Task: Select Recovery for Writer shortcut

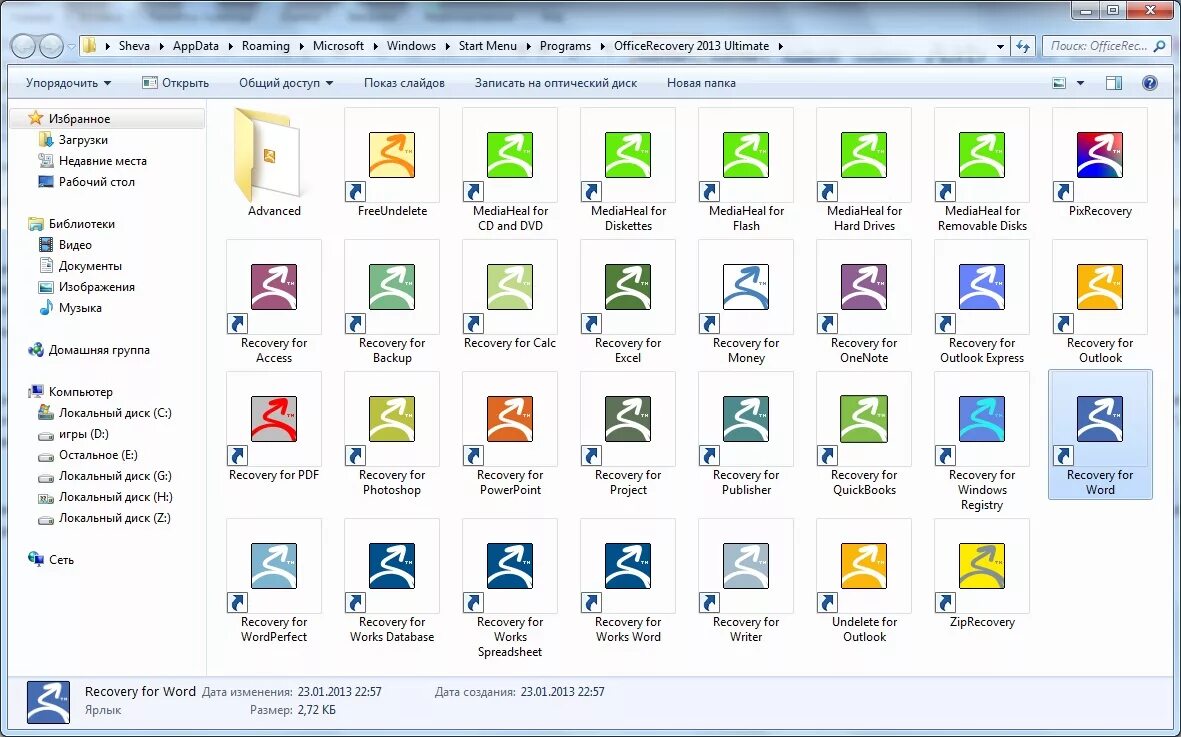Action: click(x=746, y=581)
